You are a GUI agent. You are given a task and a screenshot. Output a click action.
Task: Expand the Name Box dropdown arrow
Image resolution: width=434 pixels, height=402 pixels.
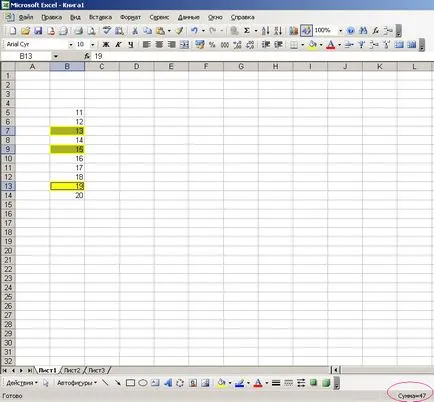tap(56, 56)
